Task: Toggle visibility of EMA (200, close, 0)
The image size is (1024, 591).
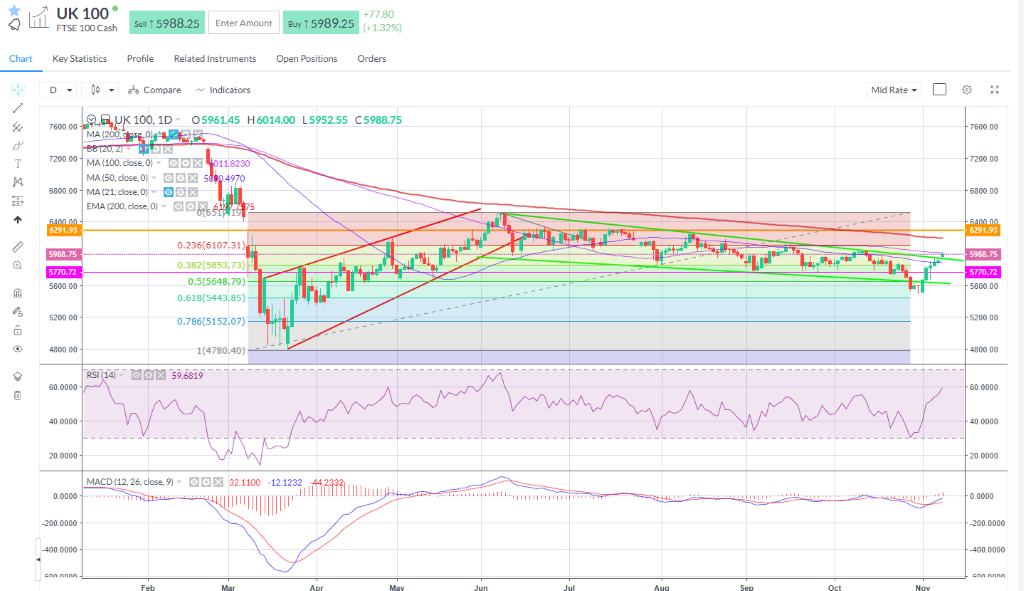Action: (x=178, y=206)
